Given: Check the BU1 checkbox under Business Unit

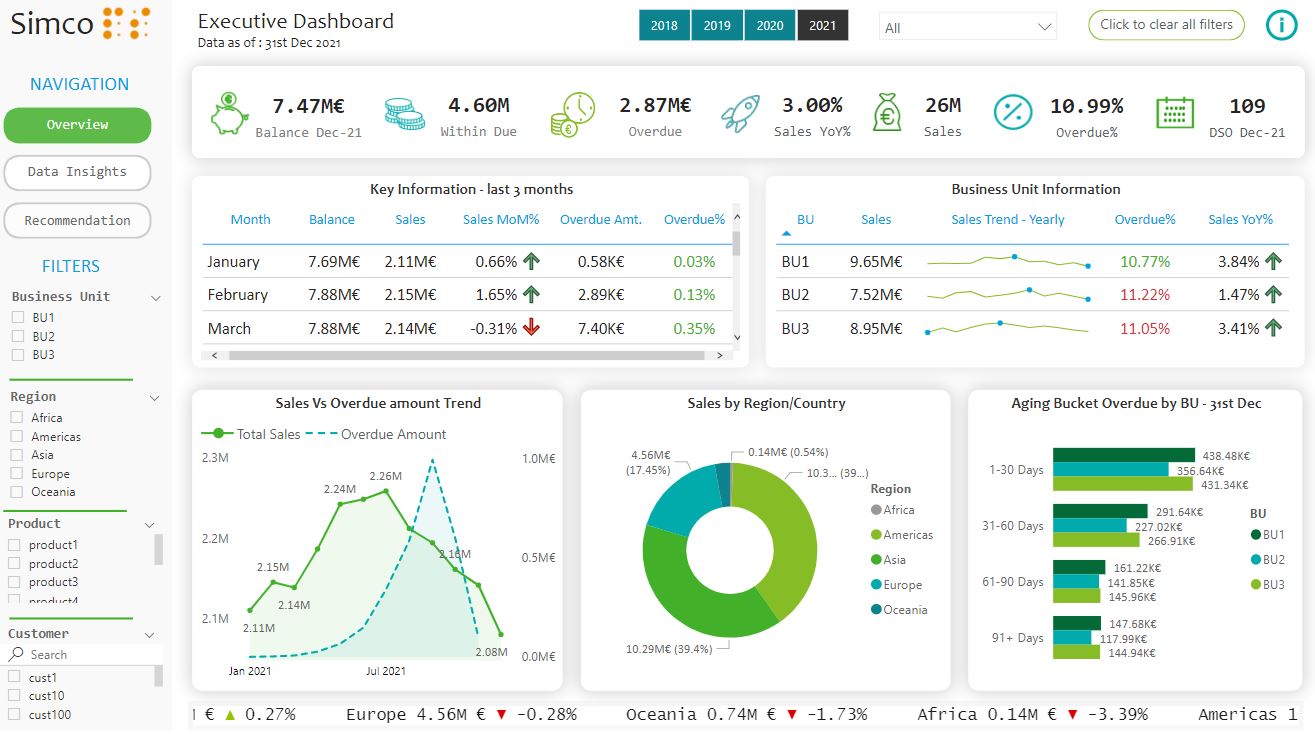Looking at the screenshot, I should tap(18, 317).
